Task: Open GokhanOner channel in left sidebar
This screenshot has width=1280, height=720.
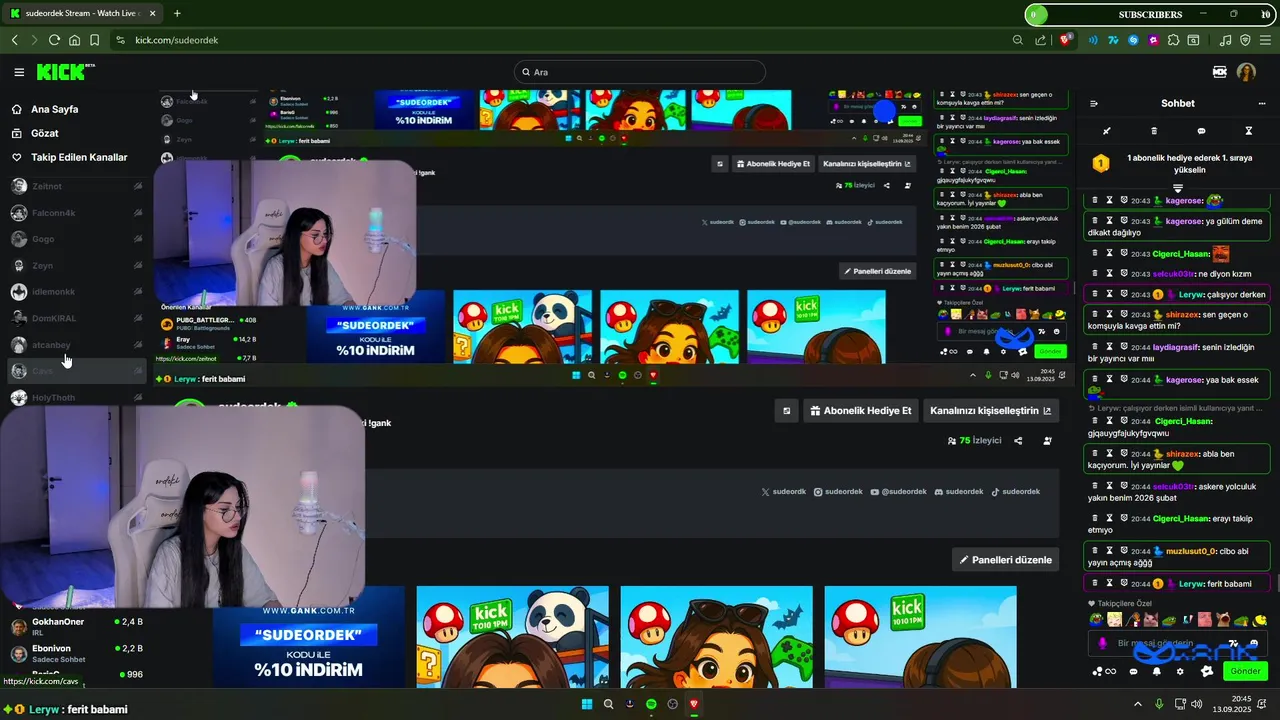Action: pyautogui.click(x=75, y=626)
